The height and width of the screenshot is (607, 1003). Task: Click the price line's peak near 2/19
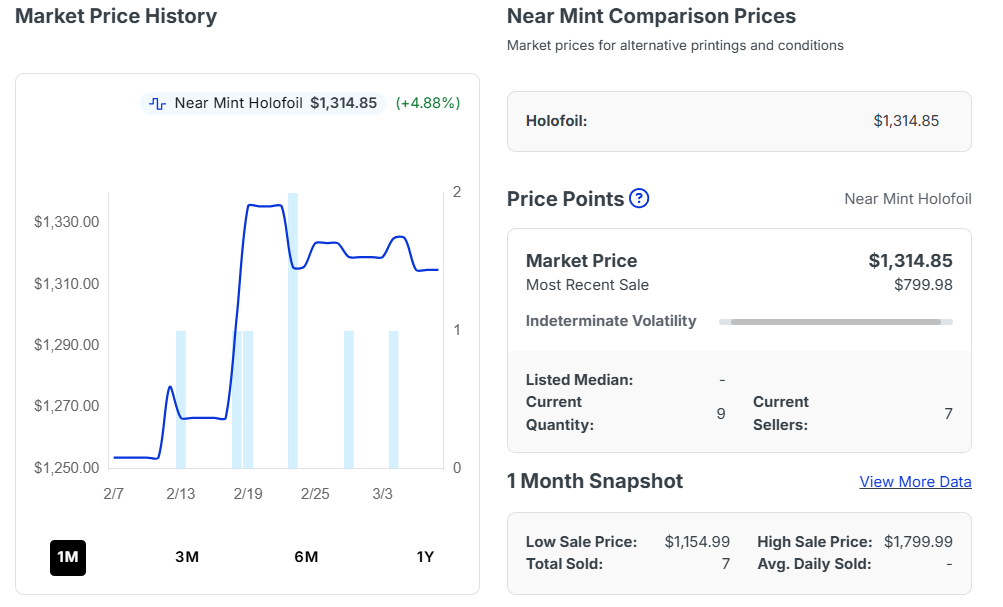click(264, 206)
